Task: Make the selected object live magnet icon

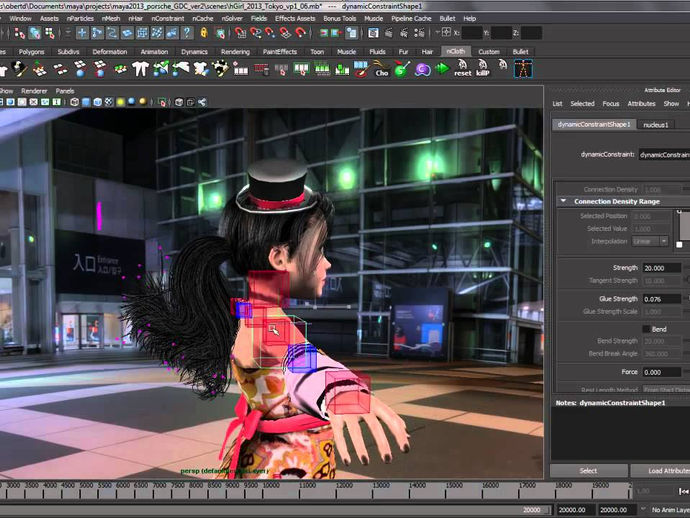Action: (301, 33)
